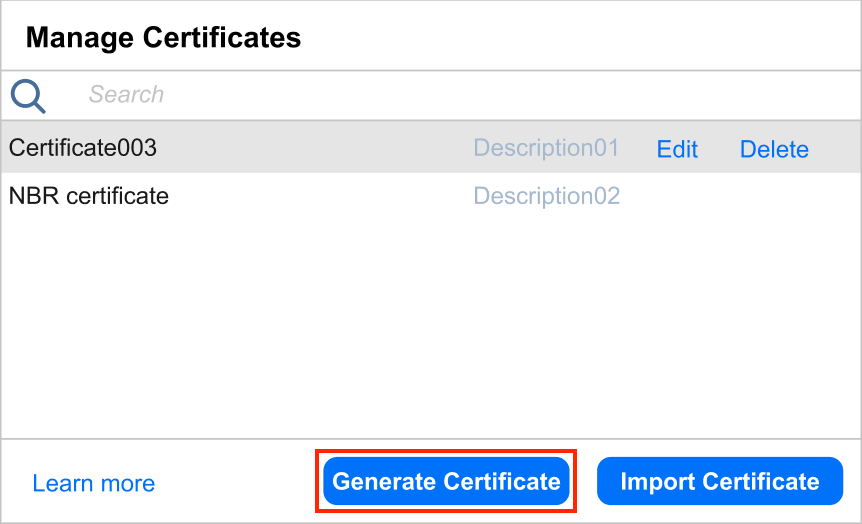This screenshot has height=524, width=862.
Task: Open the Learn more link
Action: (x=93, y=484)
